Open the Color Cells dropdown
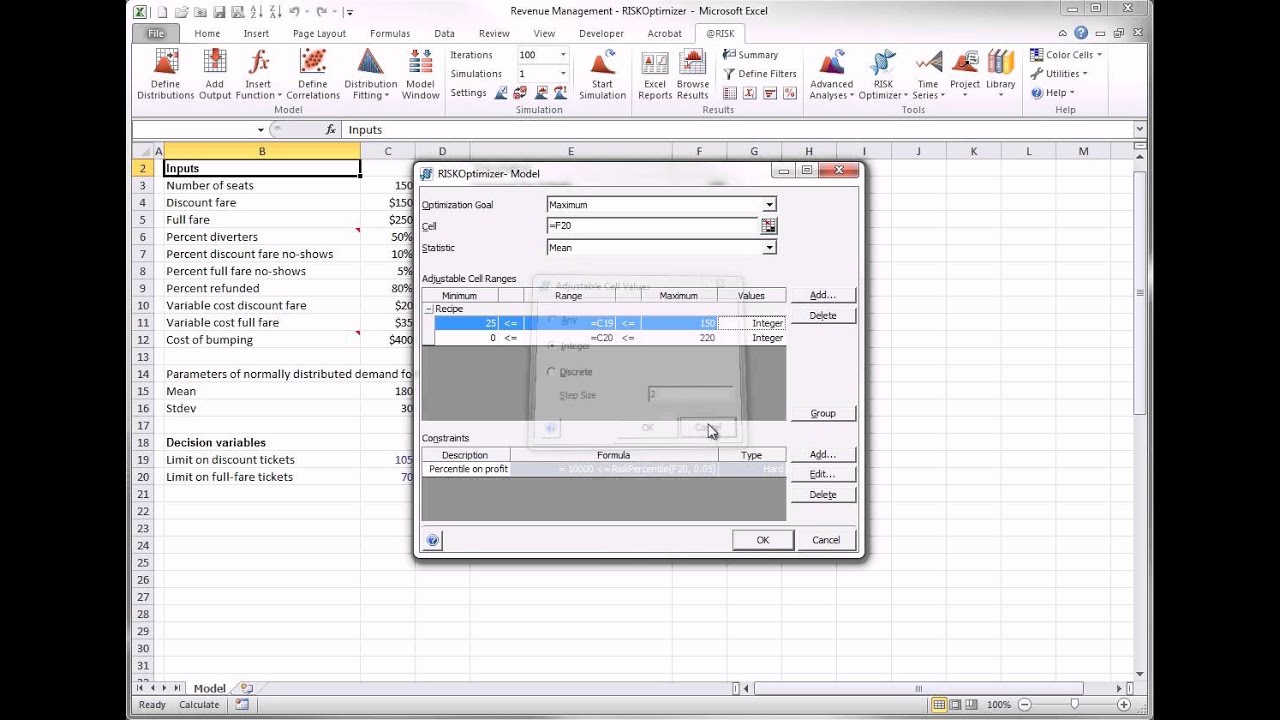This screenshot has width=1280, height=720. click(1066, 55)
